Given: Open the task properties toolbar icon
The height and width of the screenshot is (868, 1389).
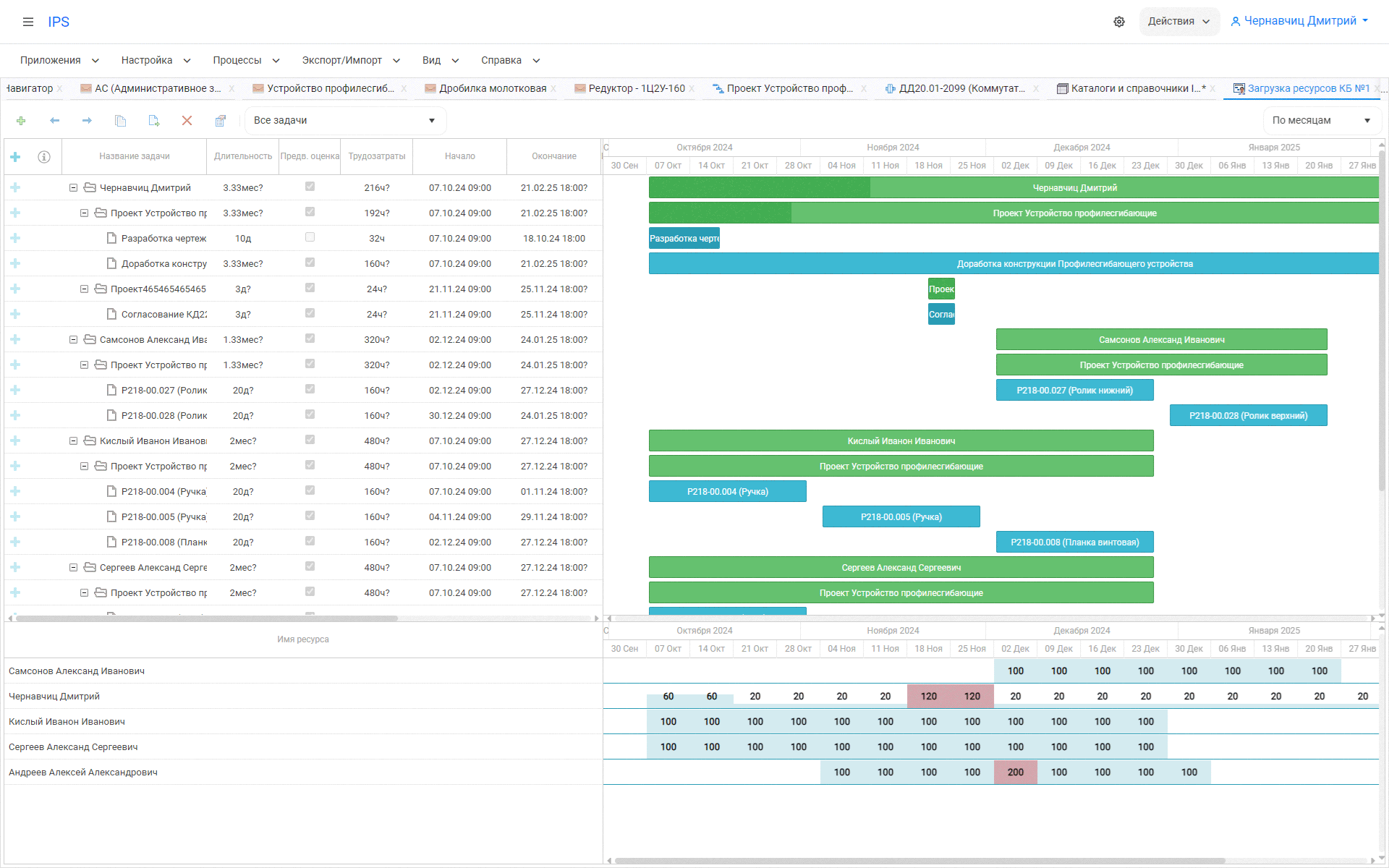Looking at the screenshot, I should (221, 121).
